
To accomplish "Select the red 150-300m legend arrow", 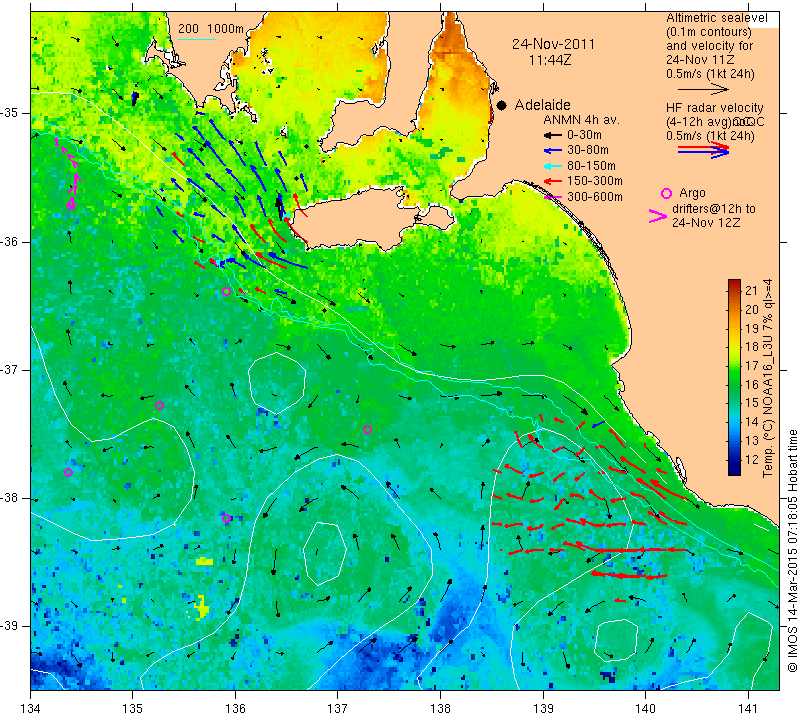I will 552,181.
